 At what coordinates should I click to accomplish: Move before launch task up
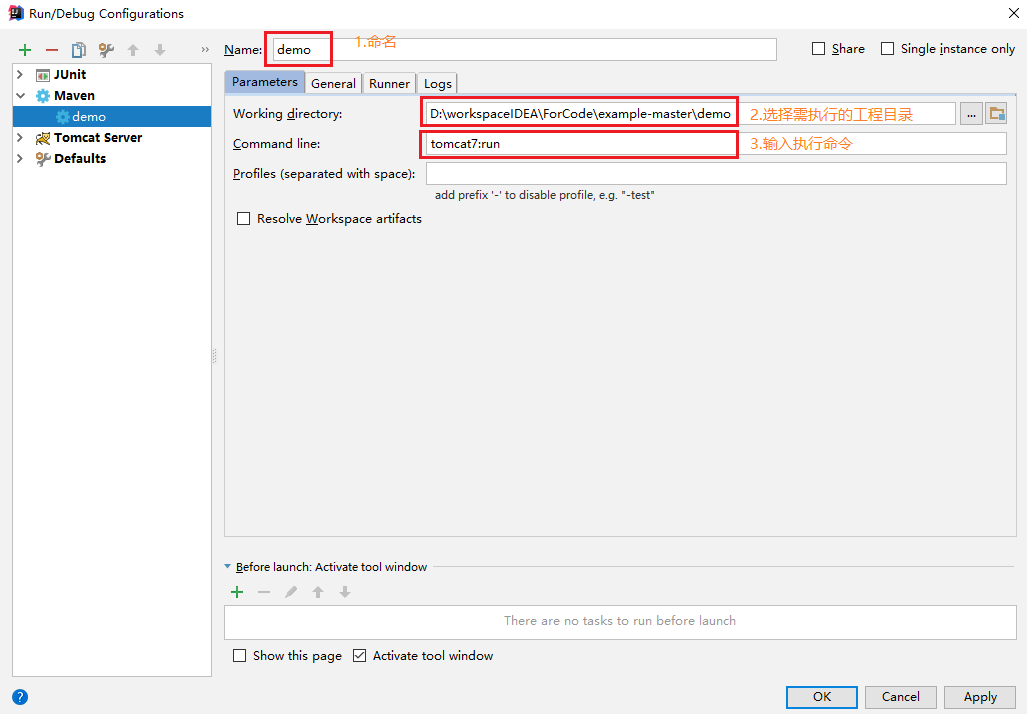coord(318,592)
